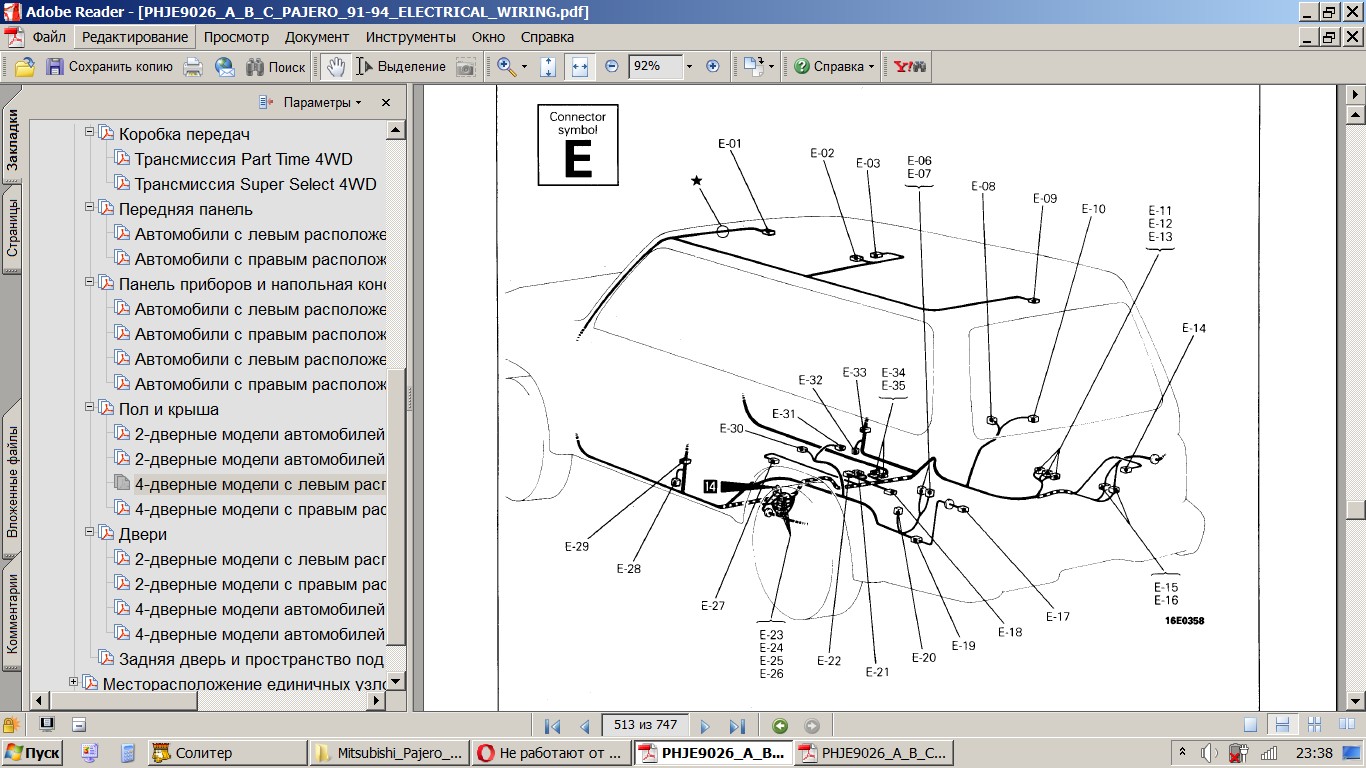Enable continuous page layout in status bar
The height and width of the screenshot is (768, 1366).
point(1282,725)
